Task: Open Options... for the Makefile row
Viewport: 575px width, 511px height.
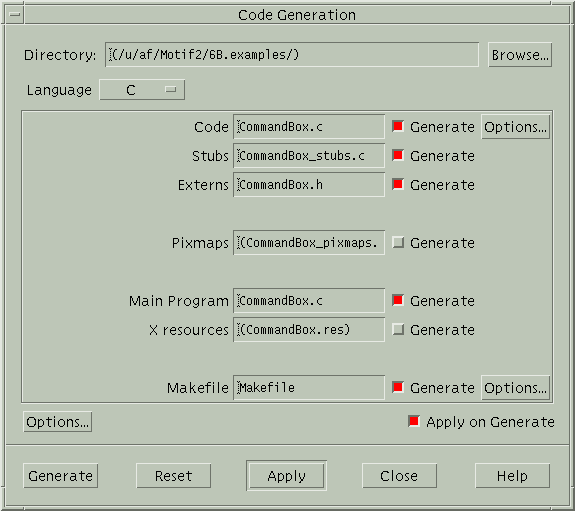Action: point(515,388)
